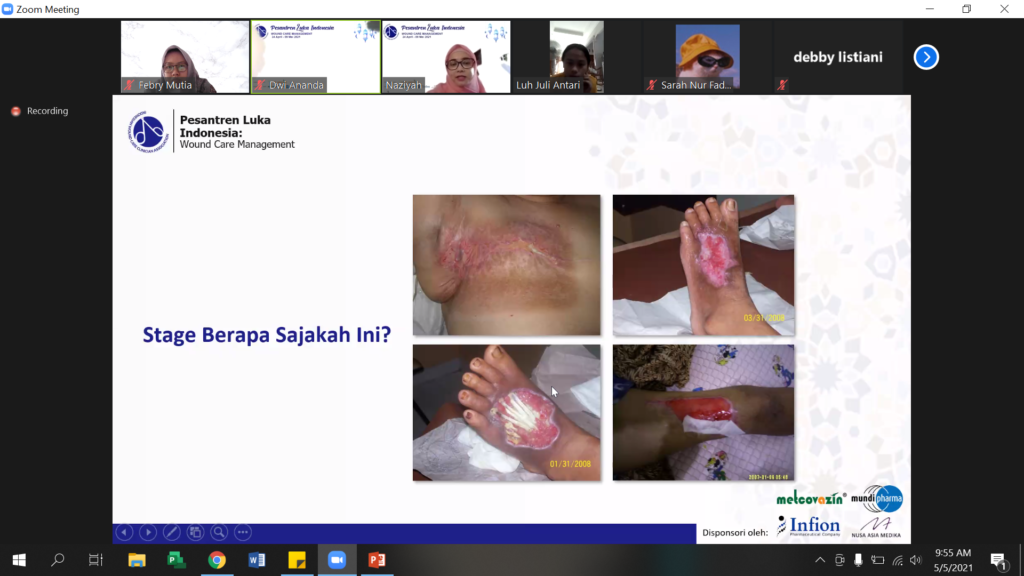Image resolution: width=1024 pixels, height=576 pixels.
Task: Open the notification center icon
Action: coord(997,560)
